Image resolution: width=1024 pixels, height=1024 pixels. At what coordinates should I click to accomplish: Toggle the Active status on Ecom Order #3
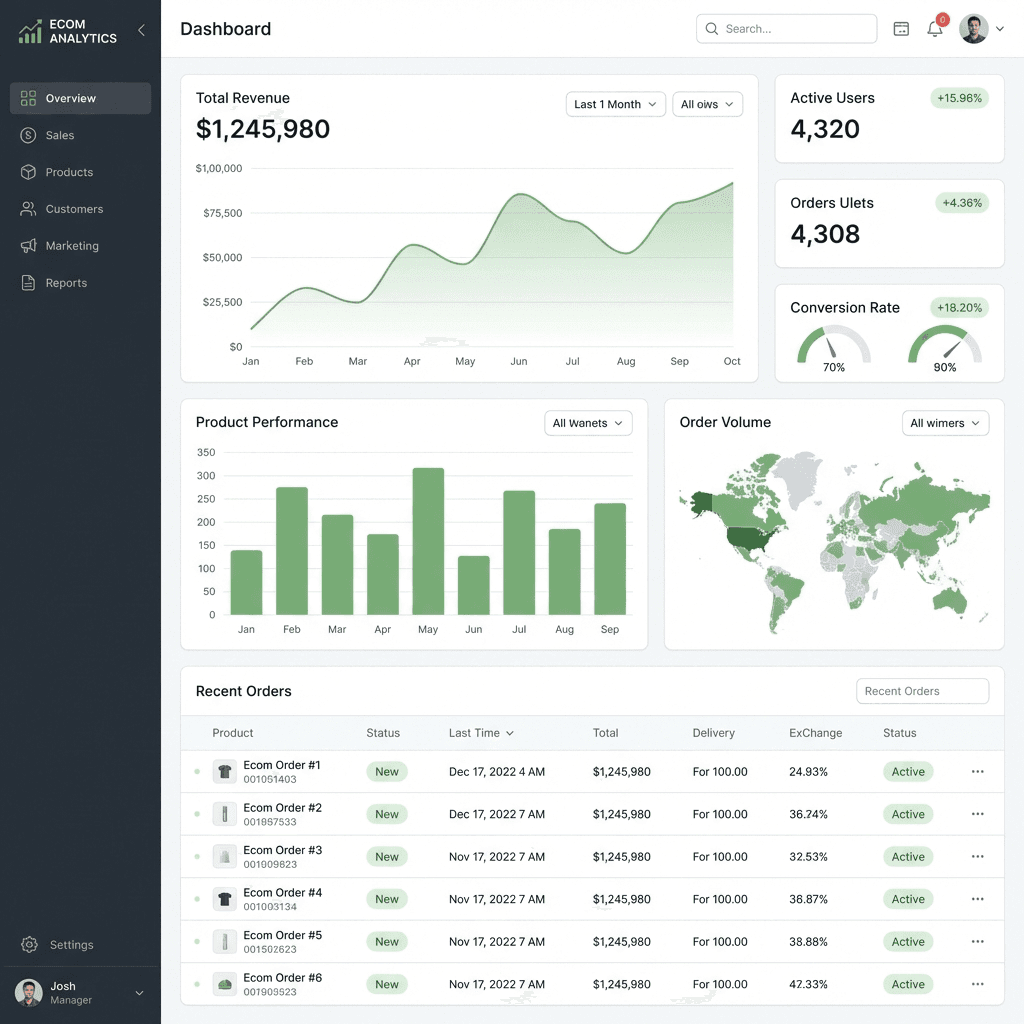click(x=907, y=857)
